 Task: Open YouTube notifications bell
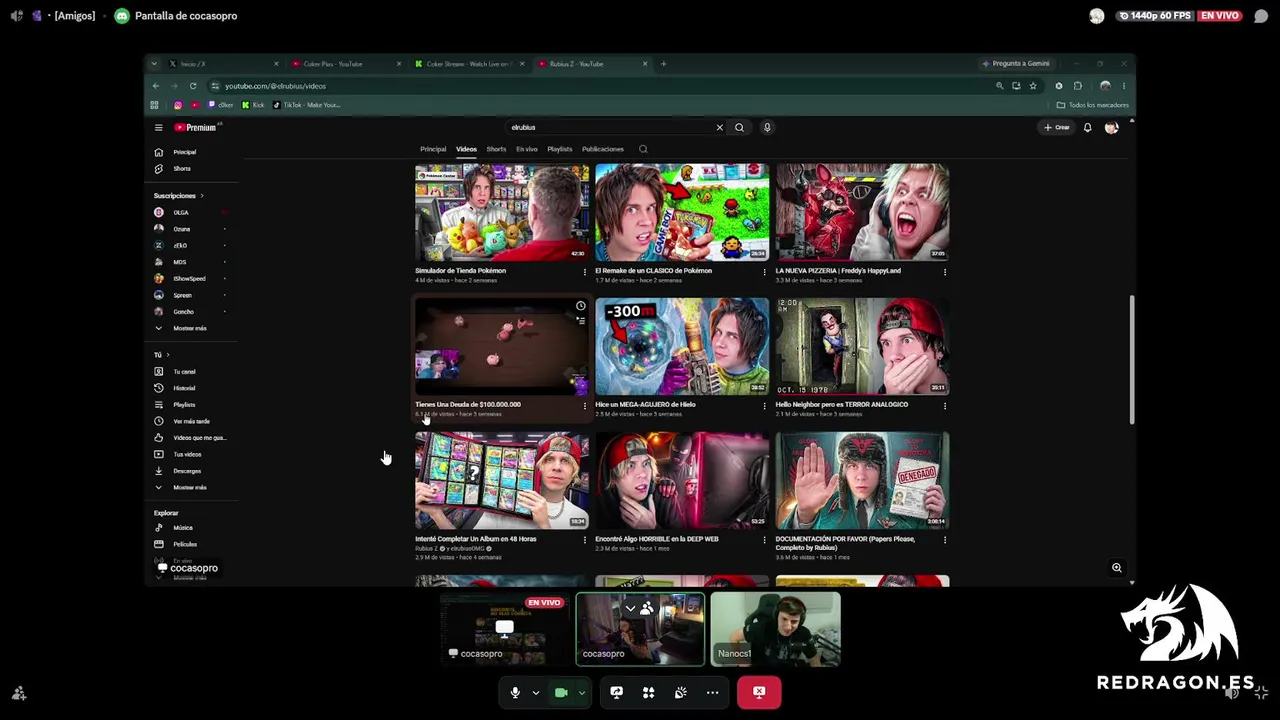[x=1087, y=128]
